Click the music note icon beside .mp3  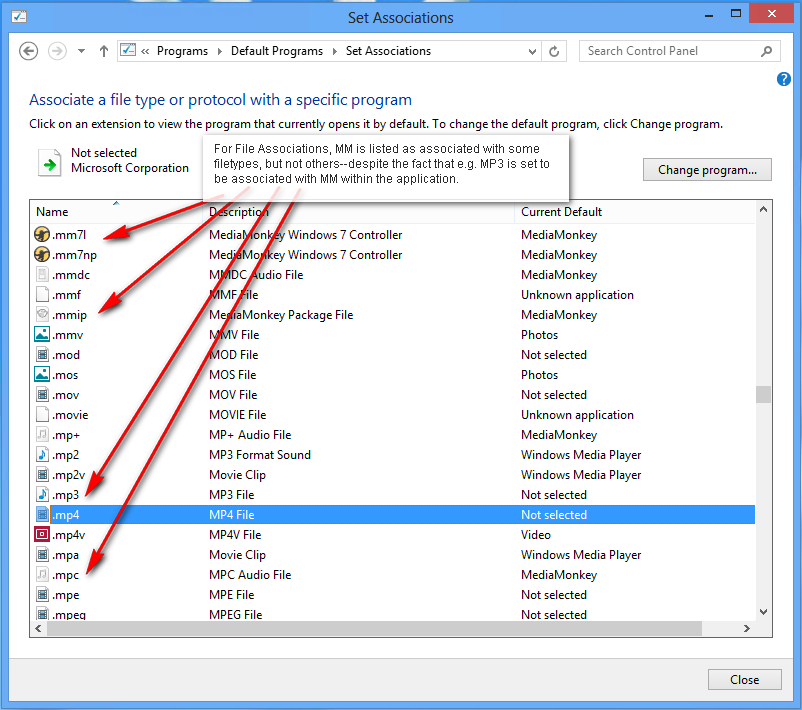pos(42,494)
